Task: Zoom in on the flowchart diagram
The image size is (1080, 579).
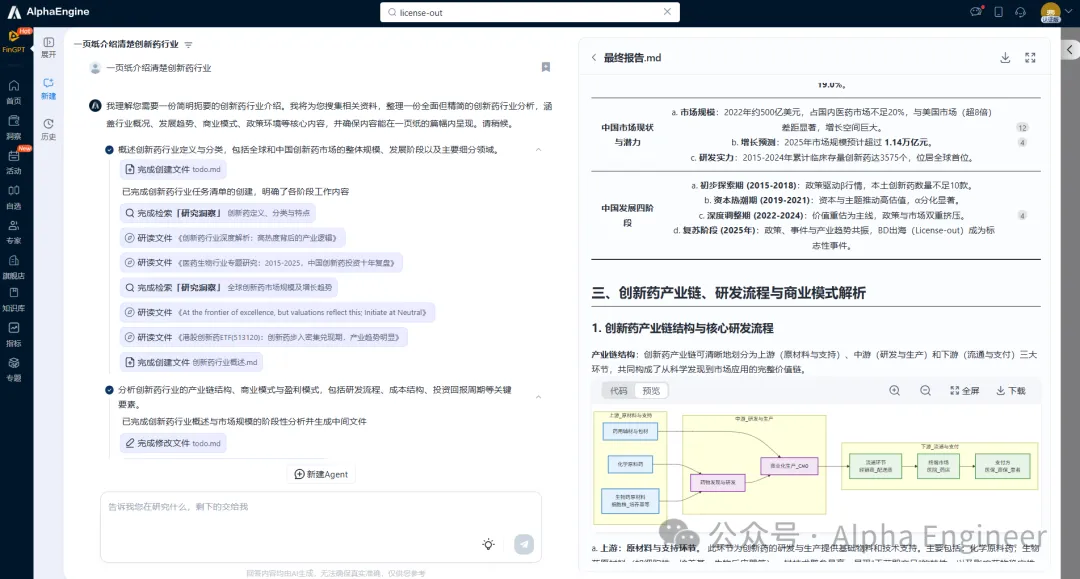Action: click(893, 391)
